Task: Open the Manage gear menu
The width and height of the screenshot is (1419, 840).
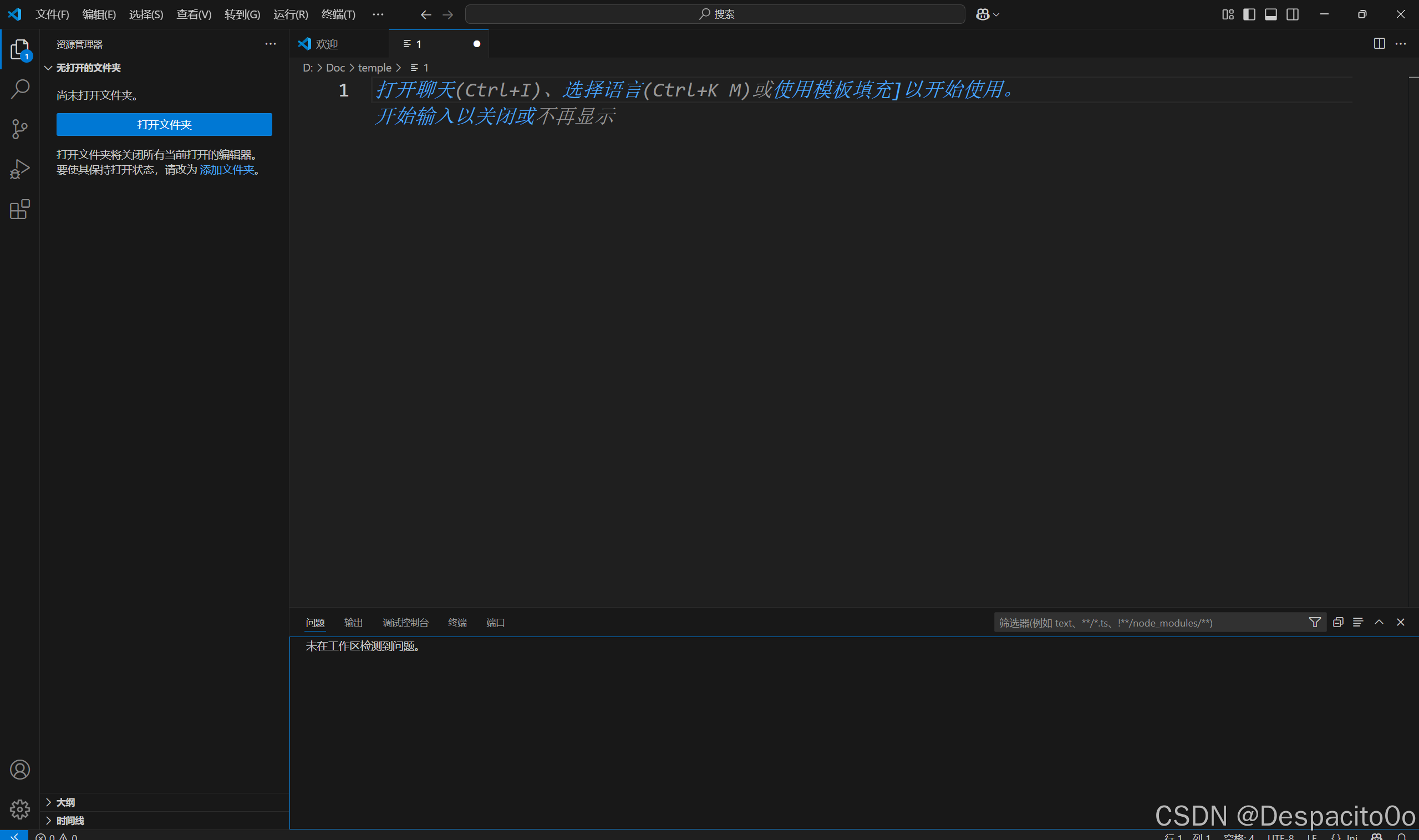Action: [x=20, y=810]
